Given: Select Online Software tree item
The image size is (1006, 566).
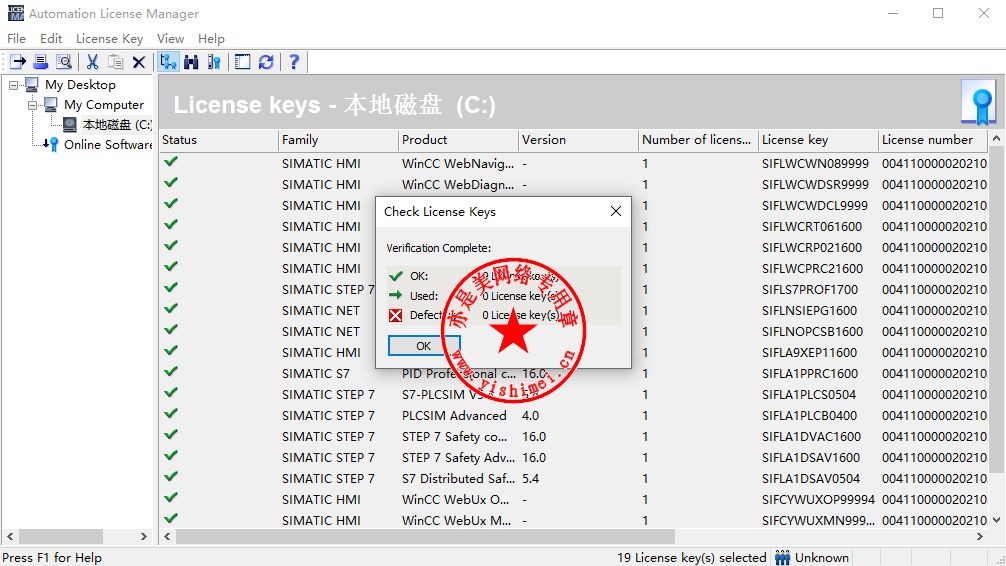Looking at the screenshot, I should pos(108,144).
